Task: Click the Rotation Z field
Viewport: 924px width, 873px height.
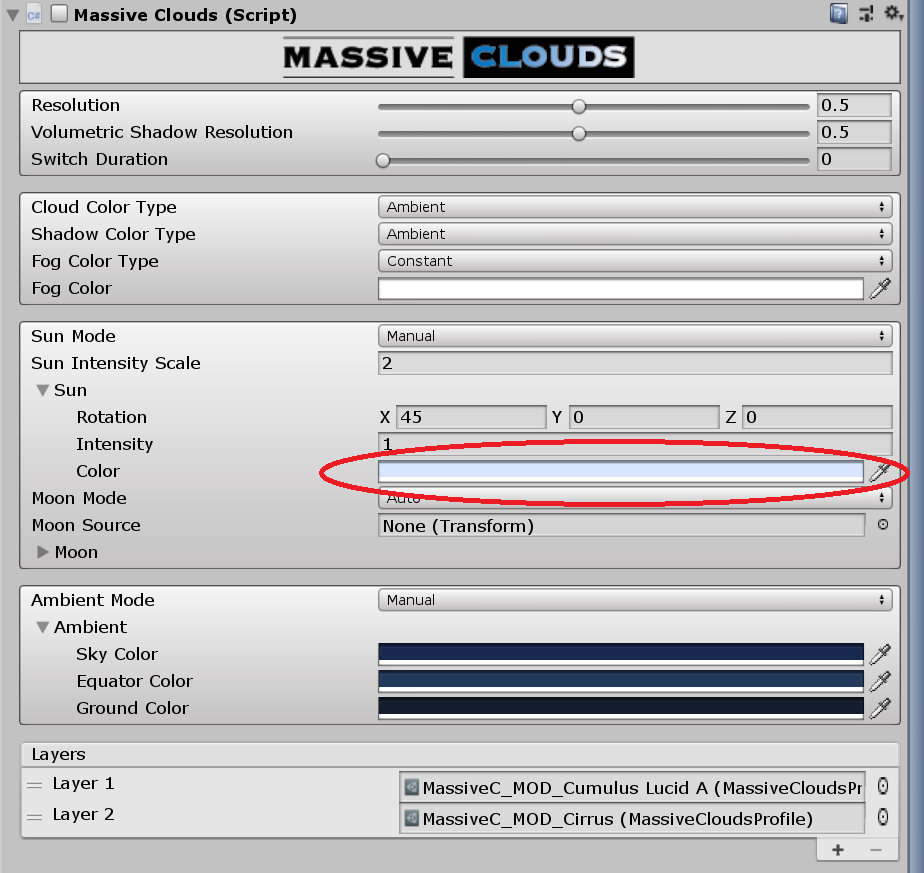Action: (817, 417)
